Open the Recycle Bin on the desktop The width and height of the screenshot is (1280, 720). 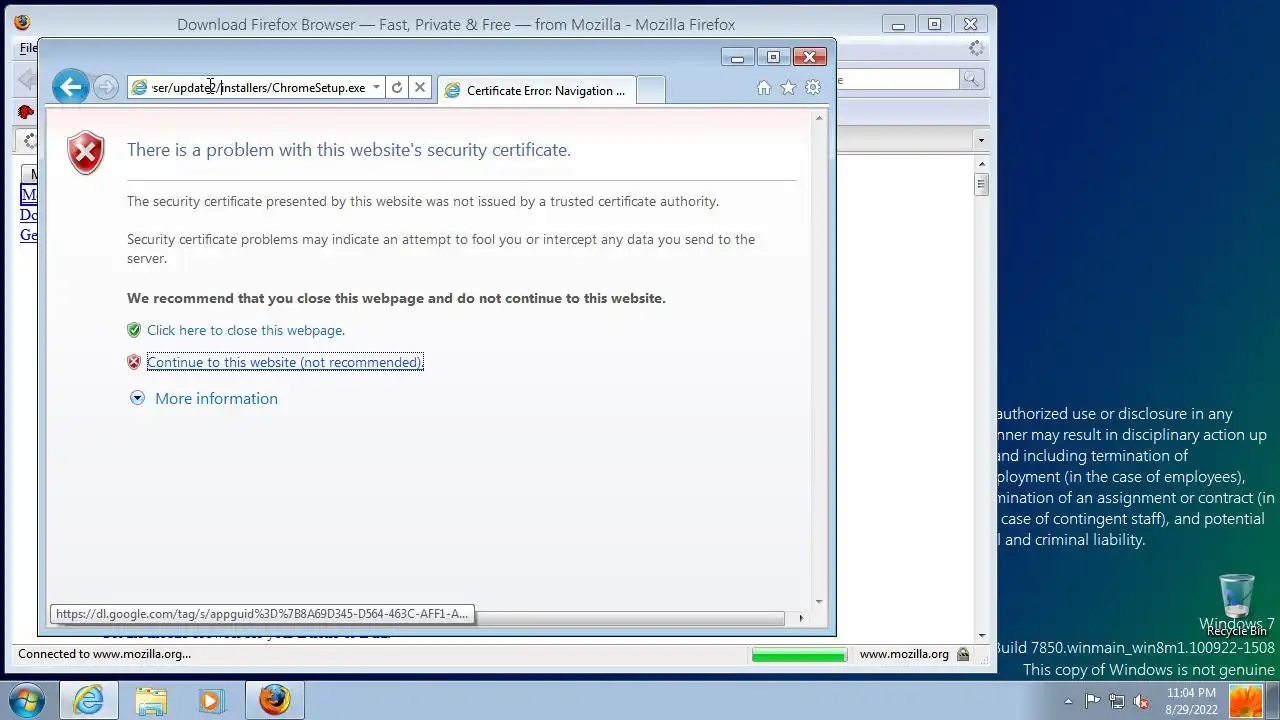[x=1237, y=605]
